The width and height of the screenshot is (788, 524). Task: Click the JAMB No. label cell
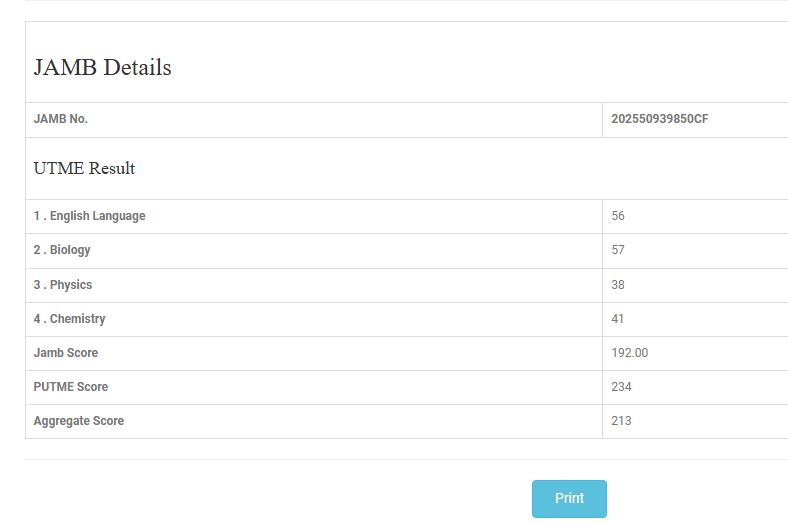[x=61, y=119]
